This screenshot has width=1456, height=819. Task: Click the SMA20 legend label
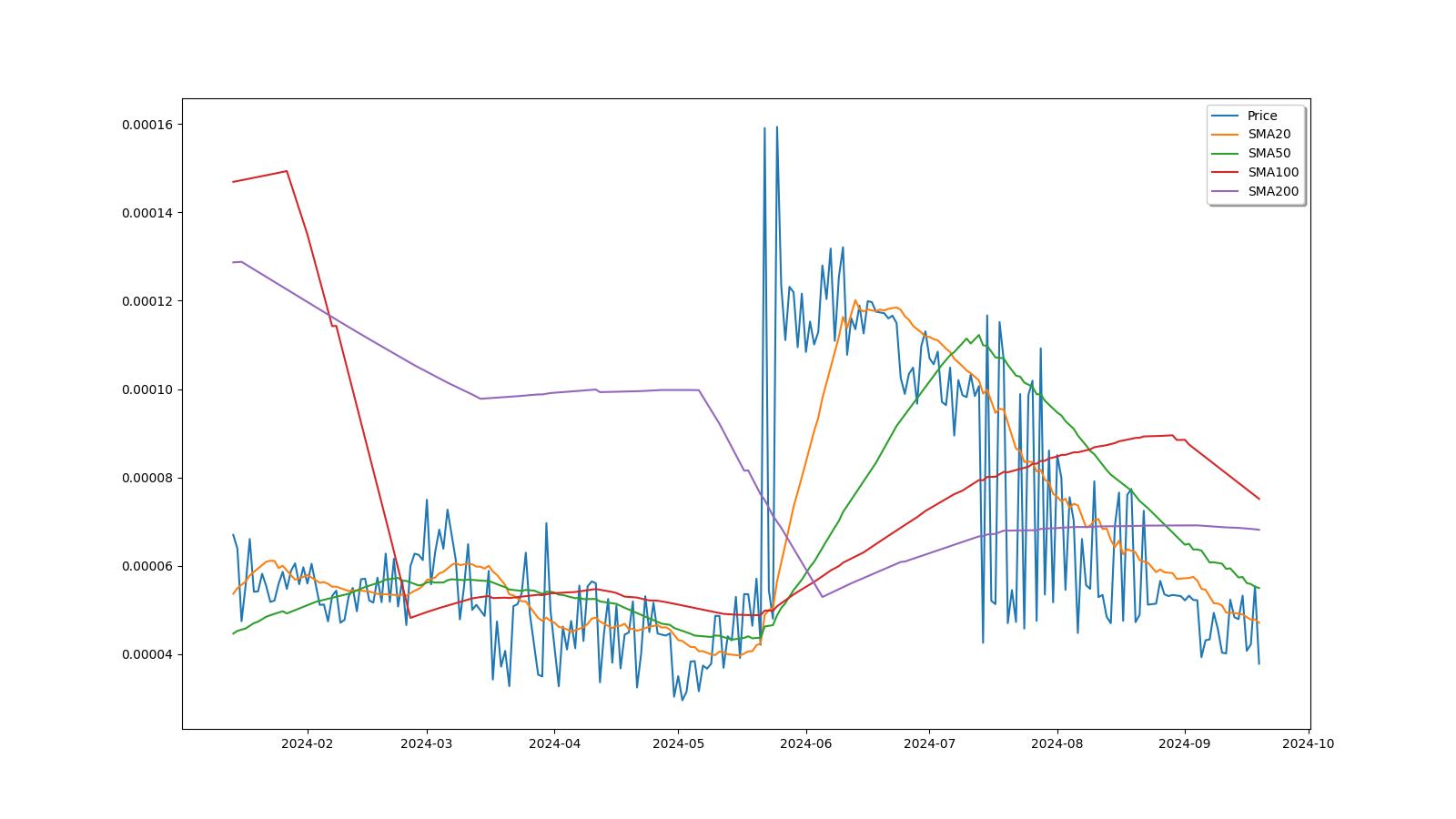pyautogui.click(x=1269, y=135)
